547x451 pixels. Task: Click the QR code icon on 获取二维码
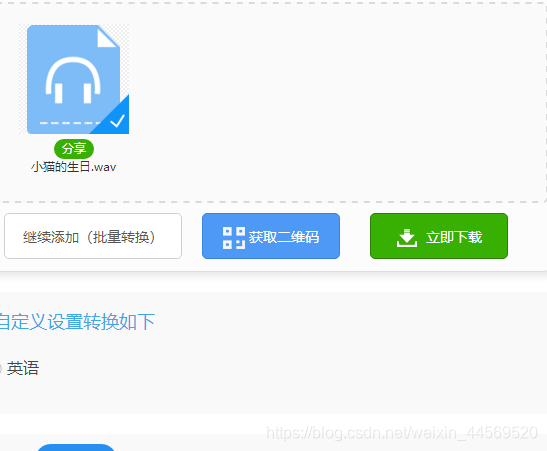pos(234,238)
